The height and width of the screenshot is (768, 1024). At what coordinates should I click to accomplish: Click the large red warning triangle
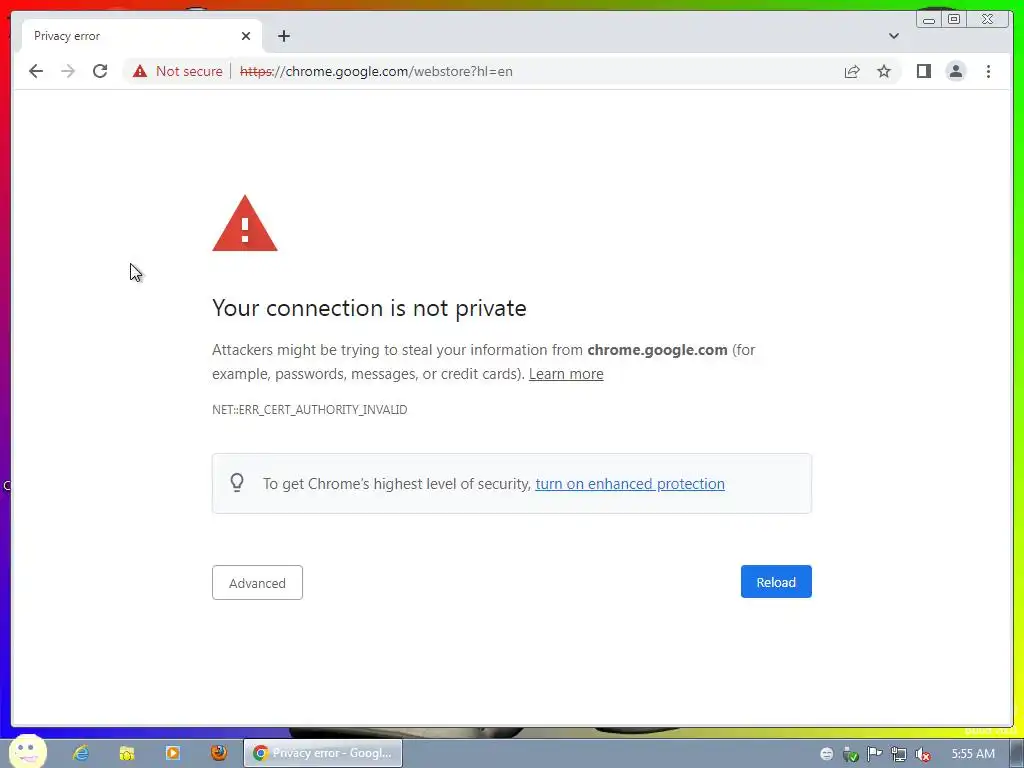click(245, 223)
